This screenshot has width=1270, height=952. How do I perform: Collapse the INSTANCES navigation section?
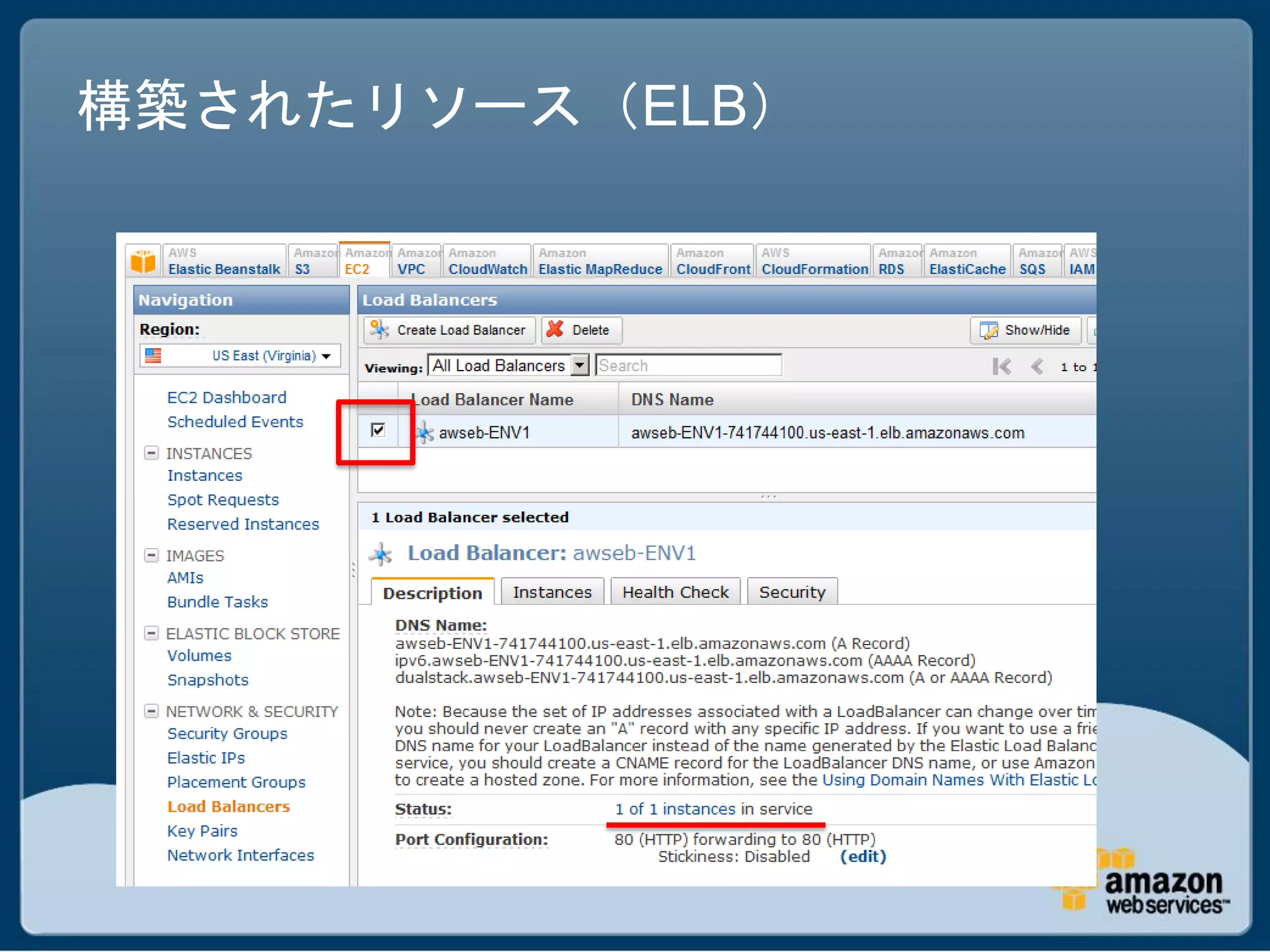pyautogui.click(x=151, y=453)
